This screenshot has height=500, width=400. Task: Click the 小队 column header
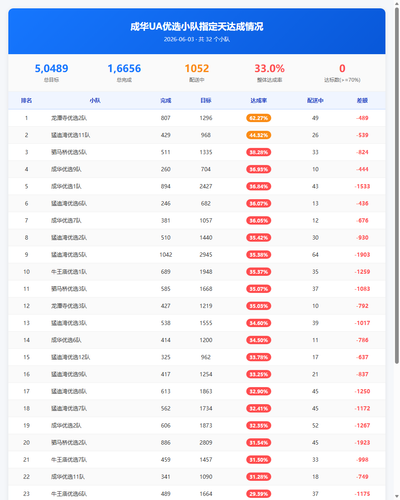(x=95, y=100)
